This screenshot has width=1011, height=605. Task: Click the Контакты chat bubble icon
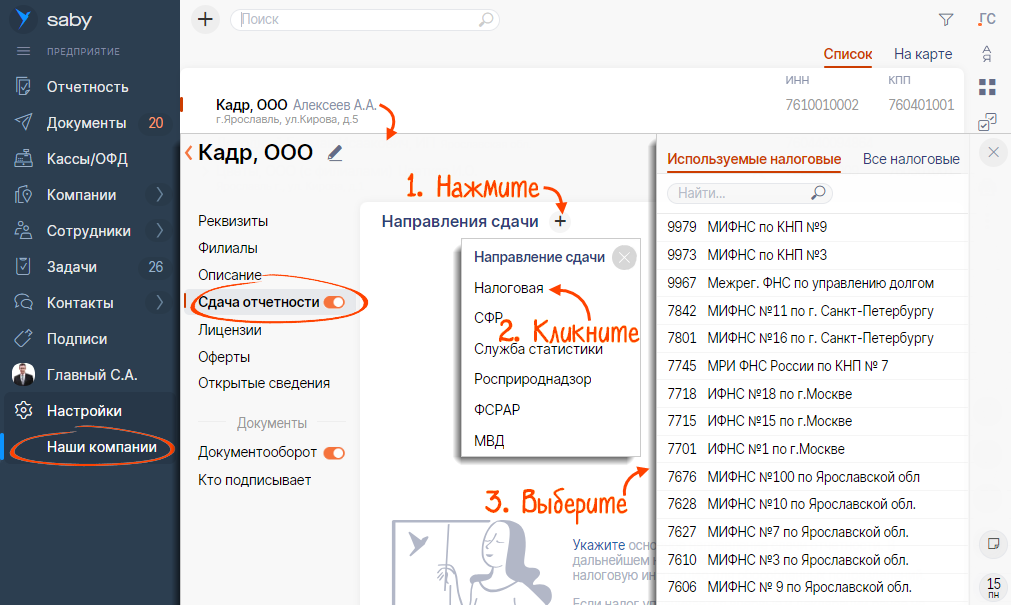point(23,302)
